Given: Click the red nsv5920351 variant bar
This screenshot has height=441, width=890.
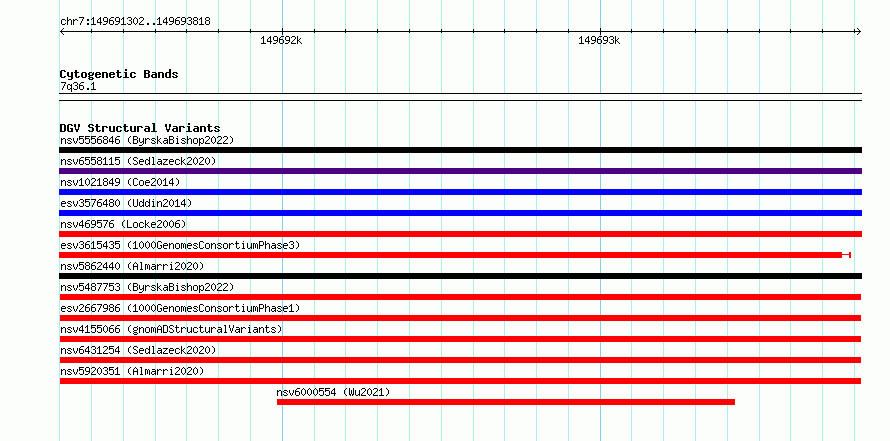Looking at the screenshot, I should (x=460, y=381).
